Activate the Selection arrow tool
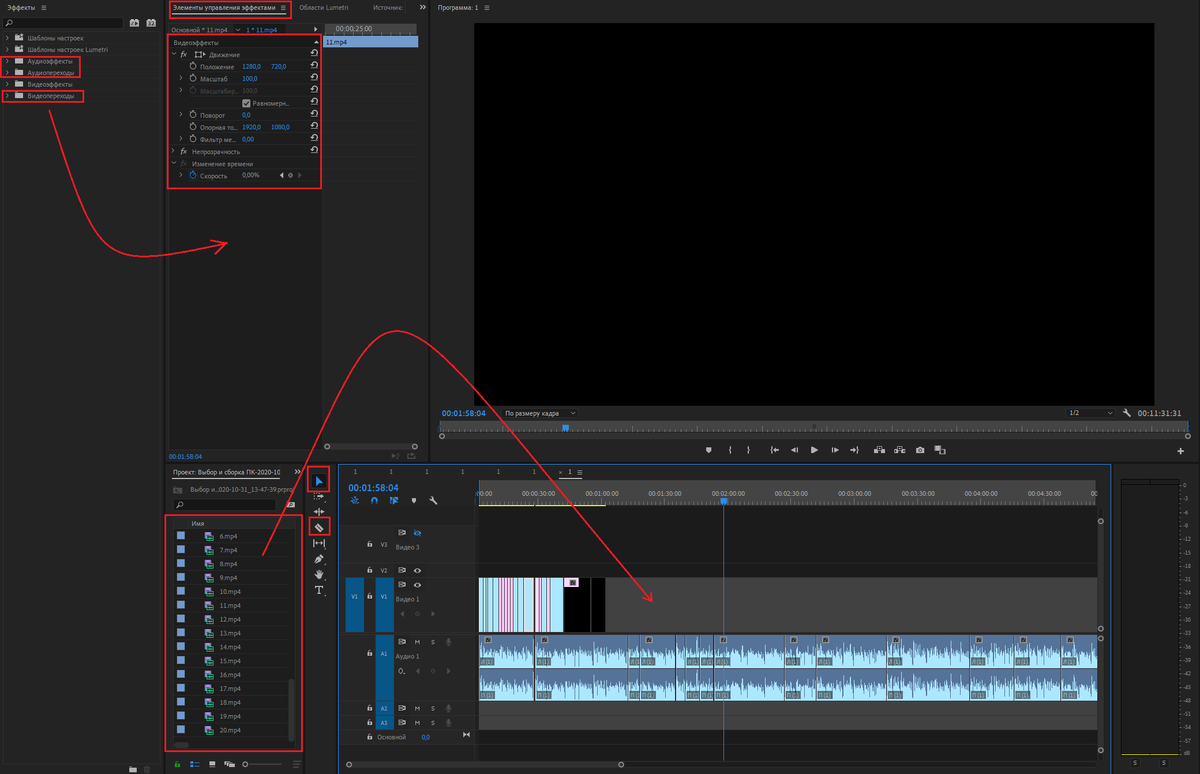This screenshot has width=1200, height=774. [319, 481]
